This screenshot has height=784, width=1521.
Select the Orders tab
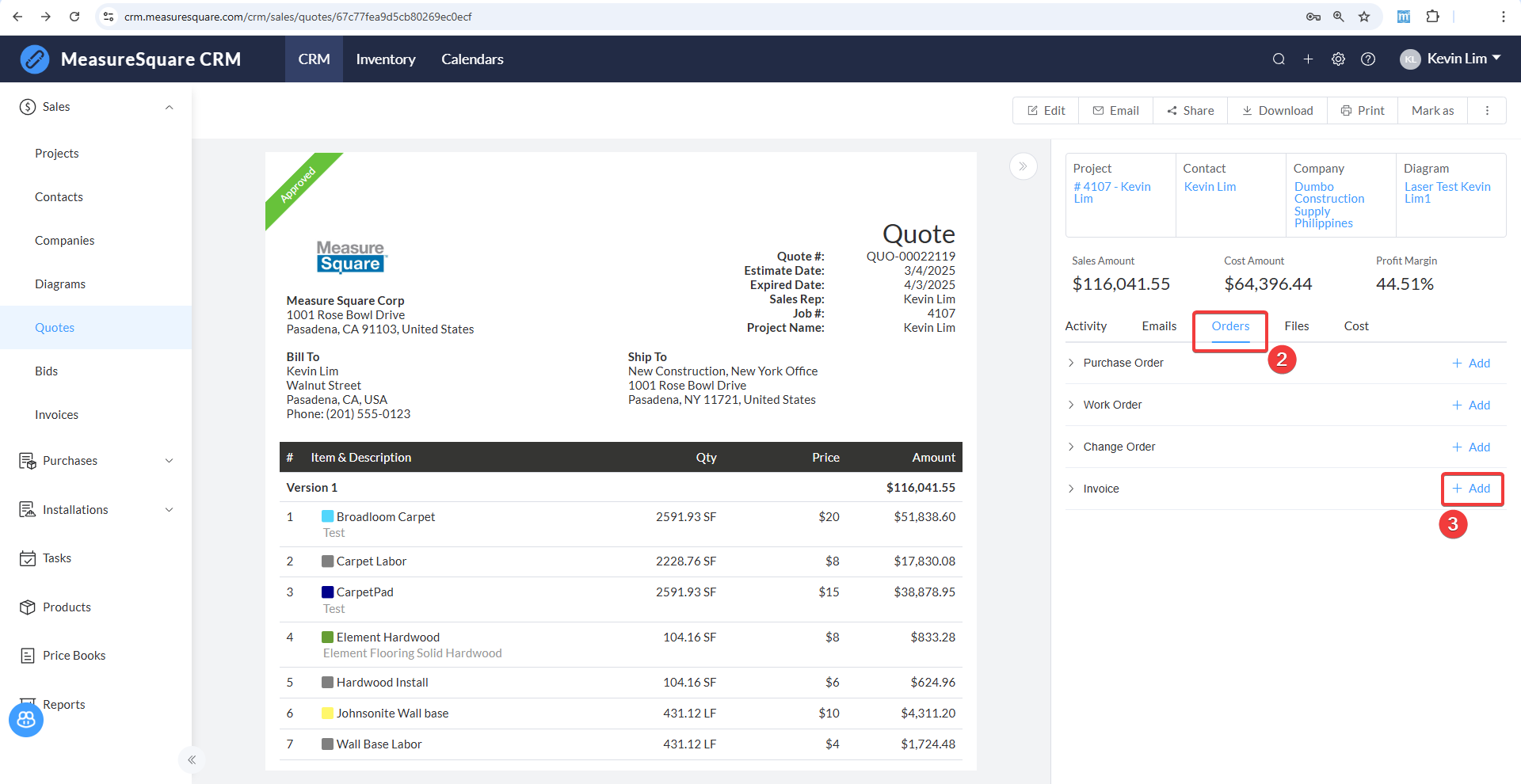pyautogui.click(x=1230, y=326)
